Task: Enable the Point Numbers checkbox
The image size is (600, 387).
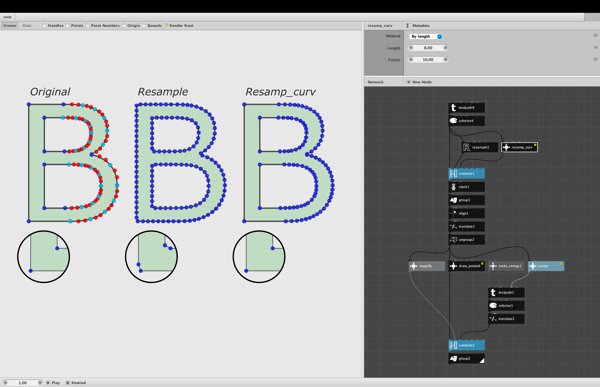Action: [88, 26]
